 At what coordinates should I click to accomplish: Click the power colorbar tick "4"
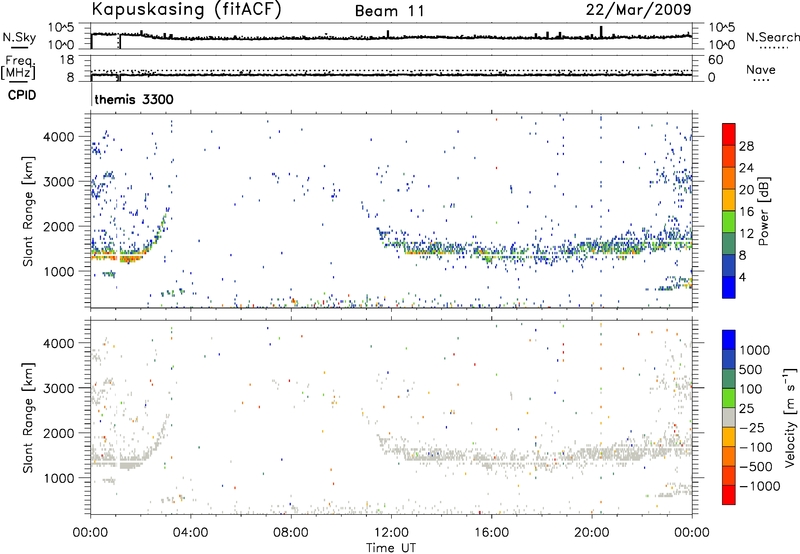(x=742, y=277)
